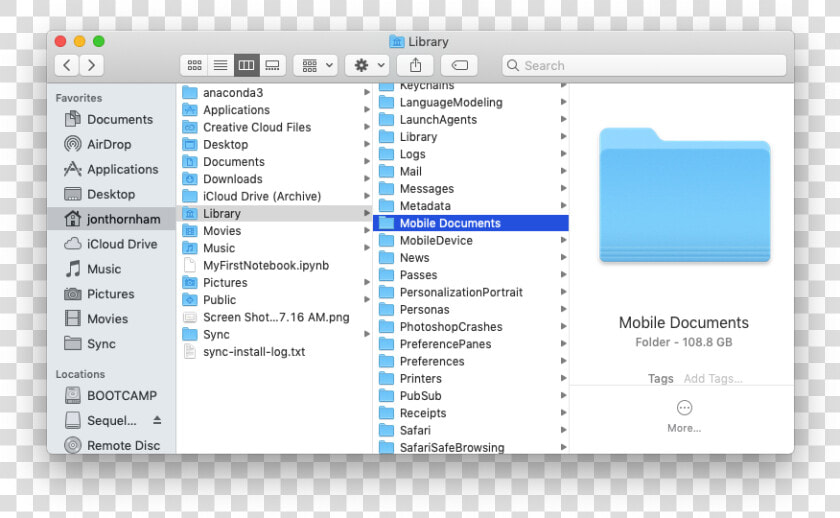This screenshot has width=840, height=518.
Task: Go back with the left chevron button
Action: [x=67, y=65]
